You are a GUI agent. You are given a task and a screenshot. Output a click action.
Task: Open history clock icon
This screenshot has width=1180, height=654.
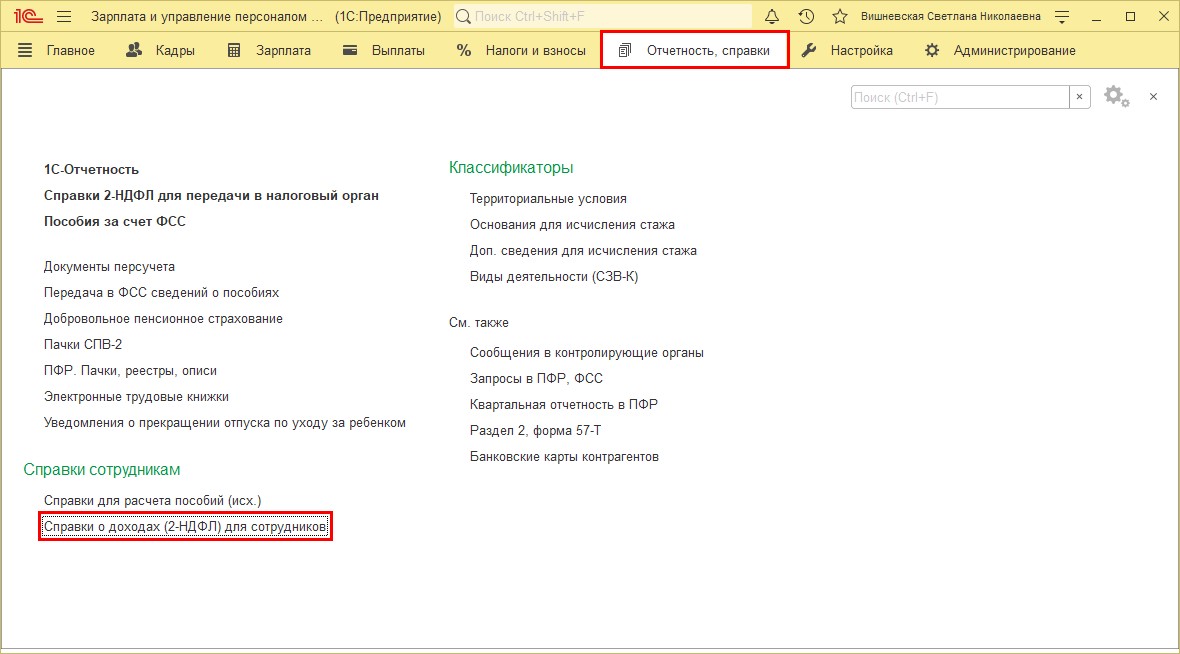[806, 16]
